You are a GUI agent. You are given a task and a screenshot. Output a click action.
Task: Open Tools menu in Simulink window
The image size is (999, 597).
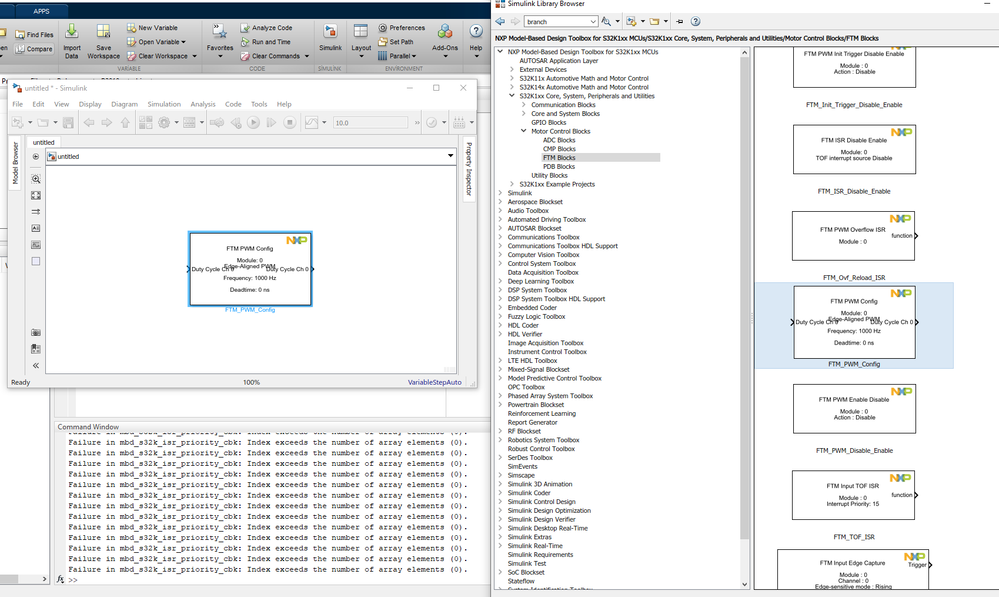point(259,104)
